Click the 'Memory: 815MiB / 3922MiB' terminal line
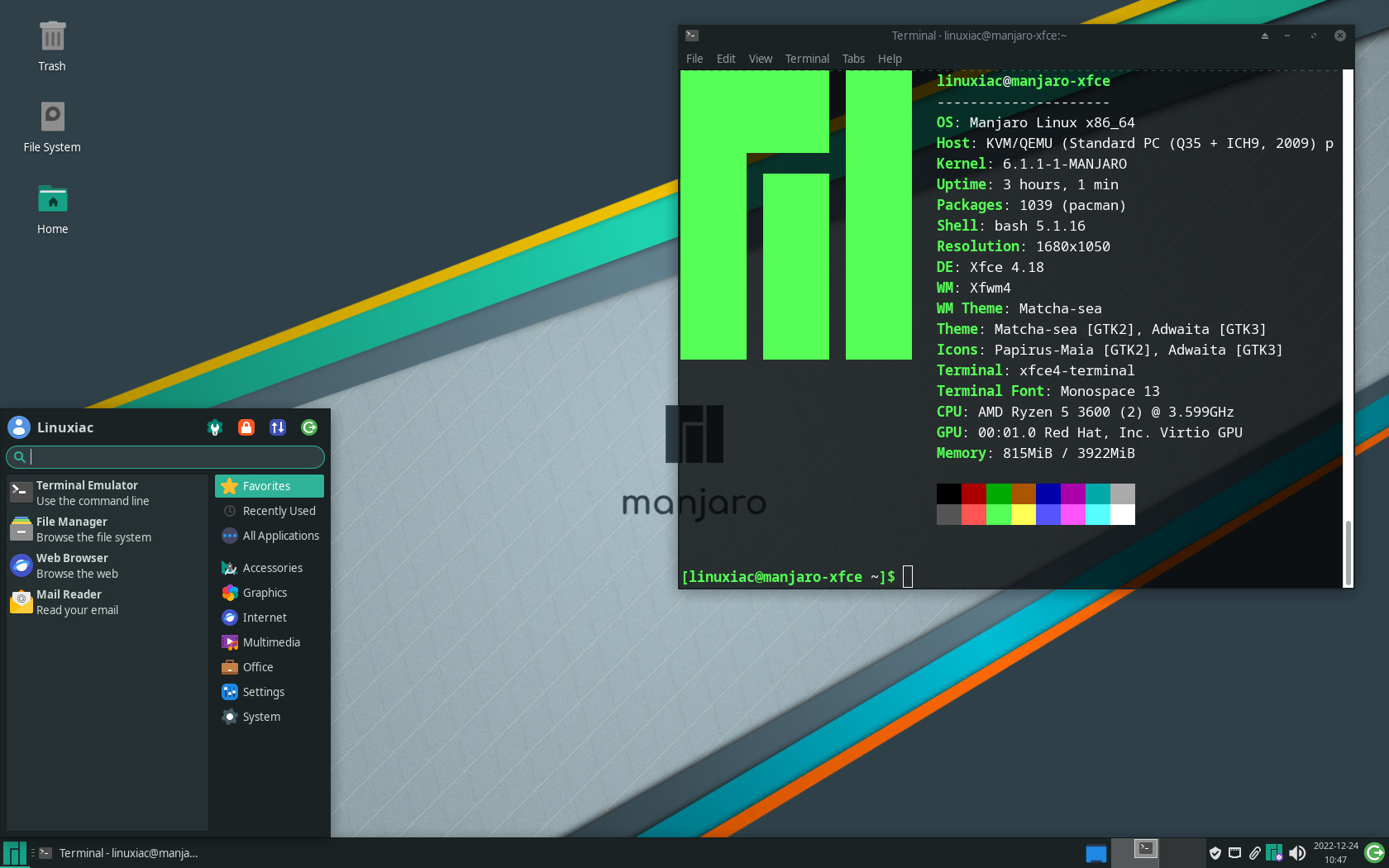Screen dimensions: 1389x868 [1035, 453]
